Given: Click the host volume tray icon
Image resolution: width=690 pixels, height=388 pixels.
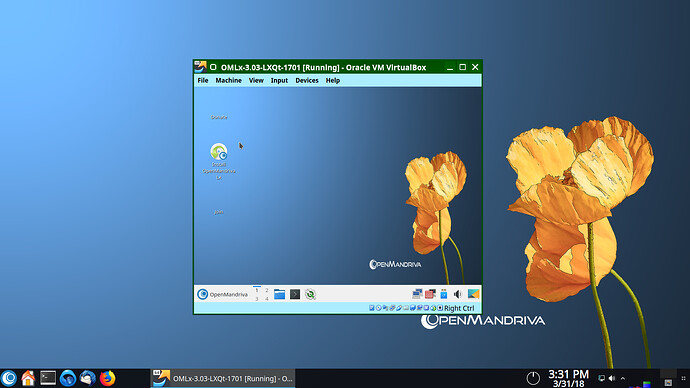Looking at the screenshot, I should click(x=612, y=378).
